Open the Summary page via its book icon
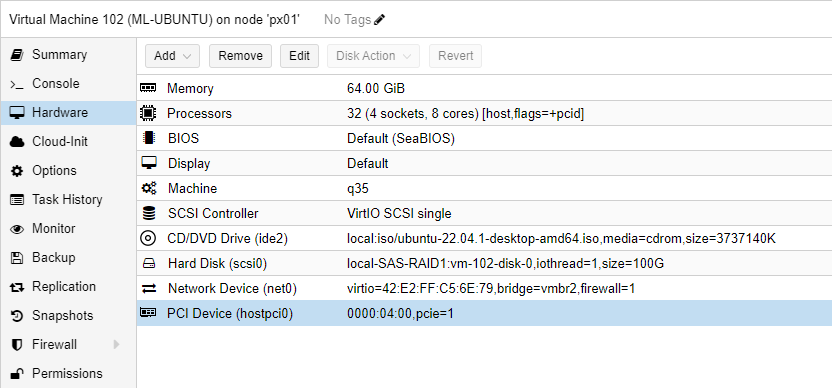Screen dimensions: 832x388 point(17,55)
